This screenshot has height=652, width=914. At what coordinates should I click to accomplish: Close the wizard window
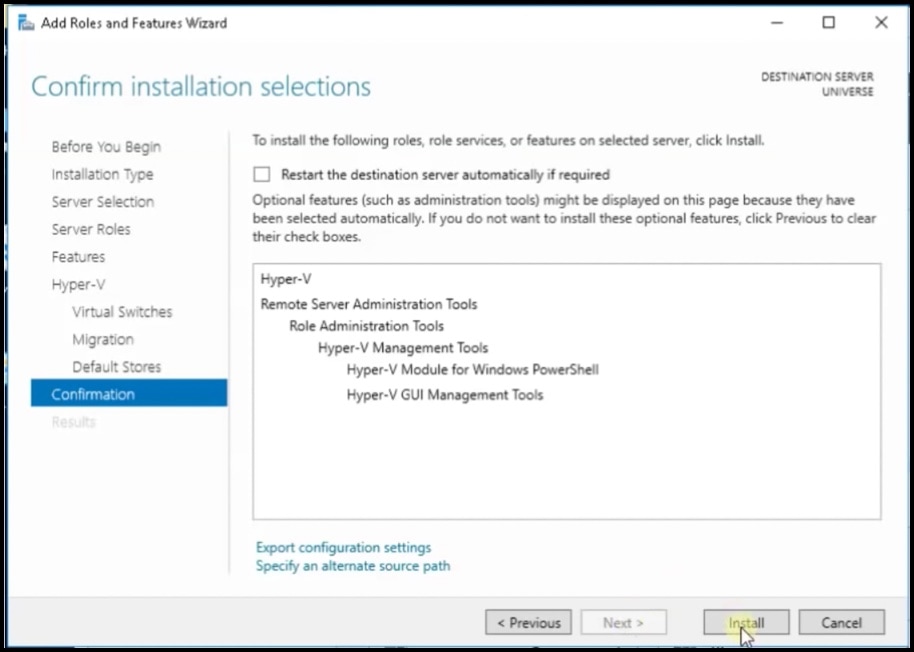click(x=881, y=23)
